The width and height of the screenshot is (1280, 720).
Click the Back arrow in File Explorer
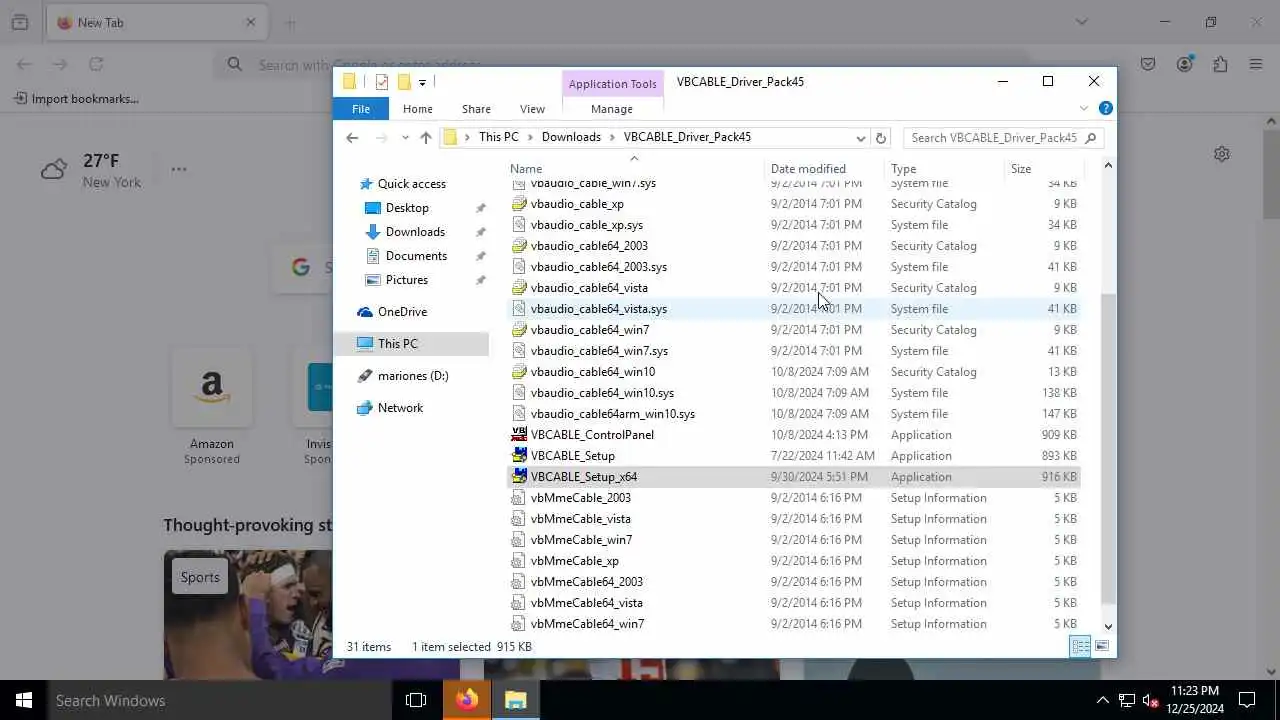coord(352,138)
